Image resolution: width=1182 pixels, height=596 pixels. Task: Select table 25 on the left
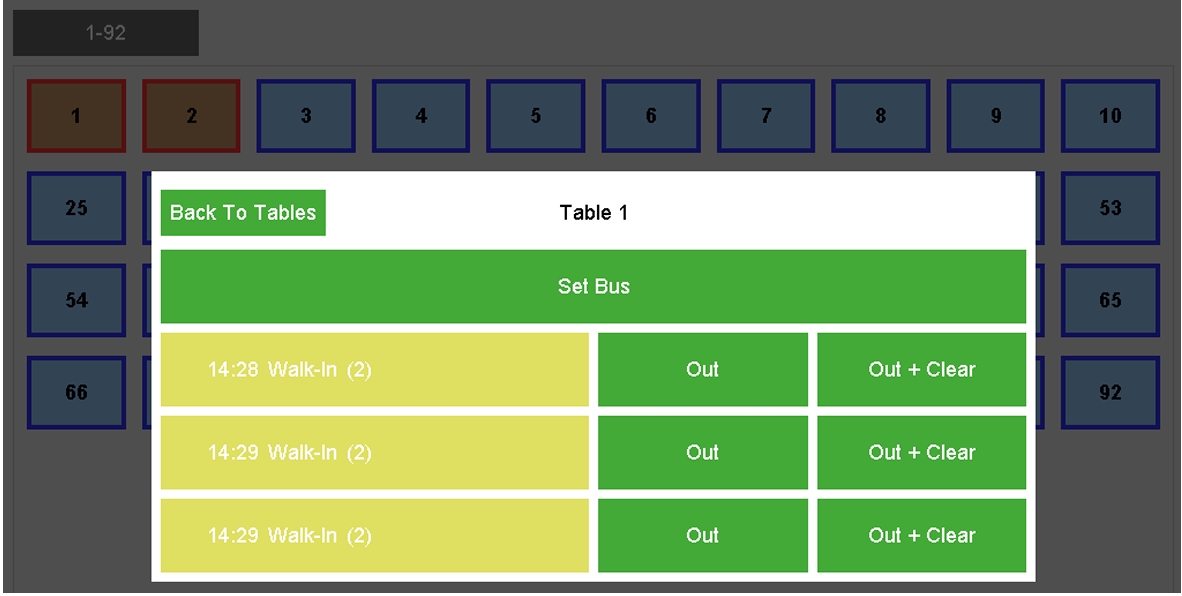tap(75, 208)
